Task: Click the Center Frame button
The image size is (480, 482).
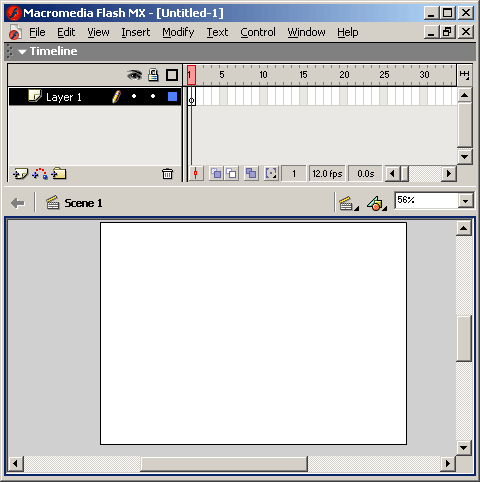Action: (196, 174)
